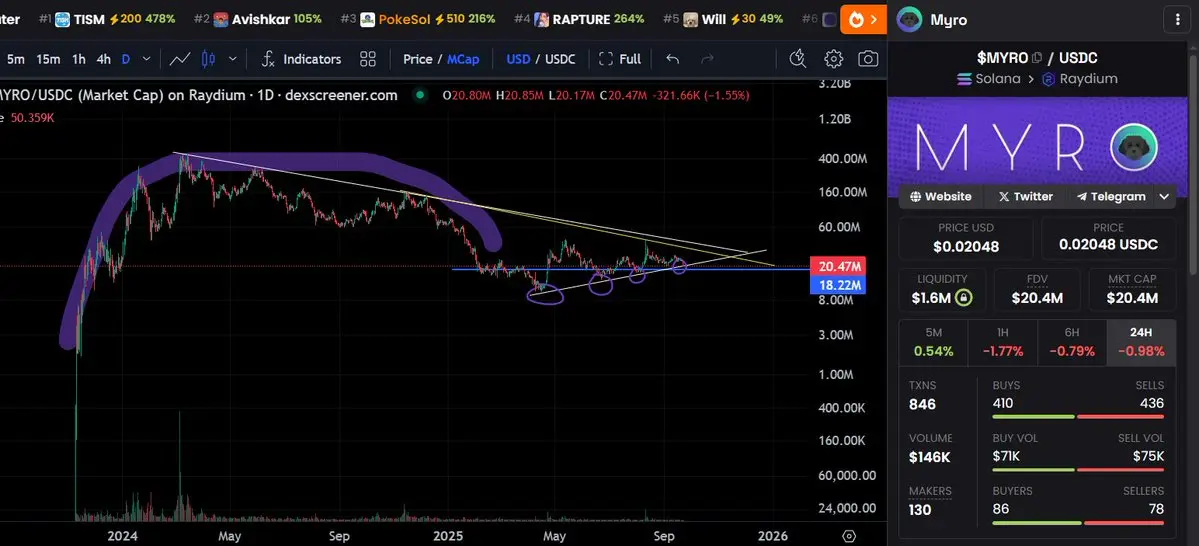This screenshot has height=546, width=1199.
Task: Select the 4h timeframe
Action: coord(103,59)
